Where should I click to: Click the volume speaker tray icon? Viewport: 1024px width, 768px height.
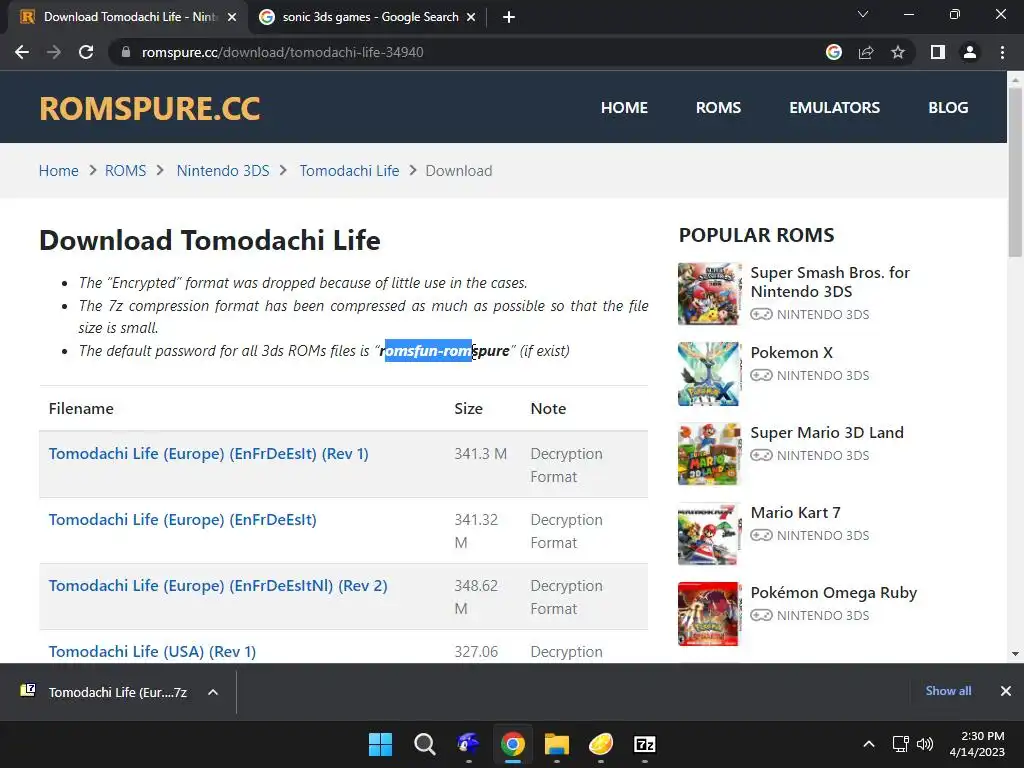click(x=925, y=744)
